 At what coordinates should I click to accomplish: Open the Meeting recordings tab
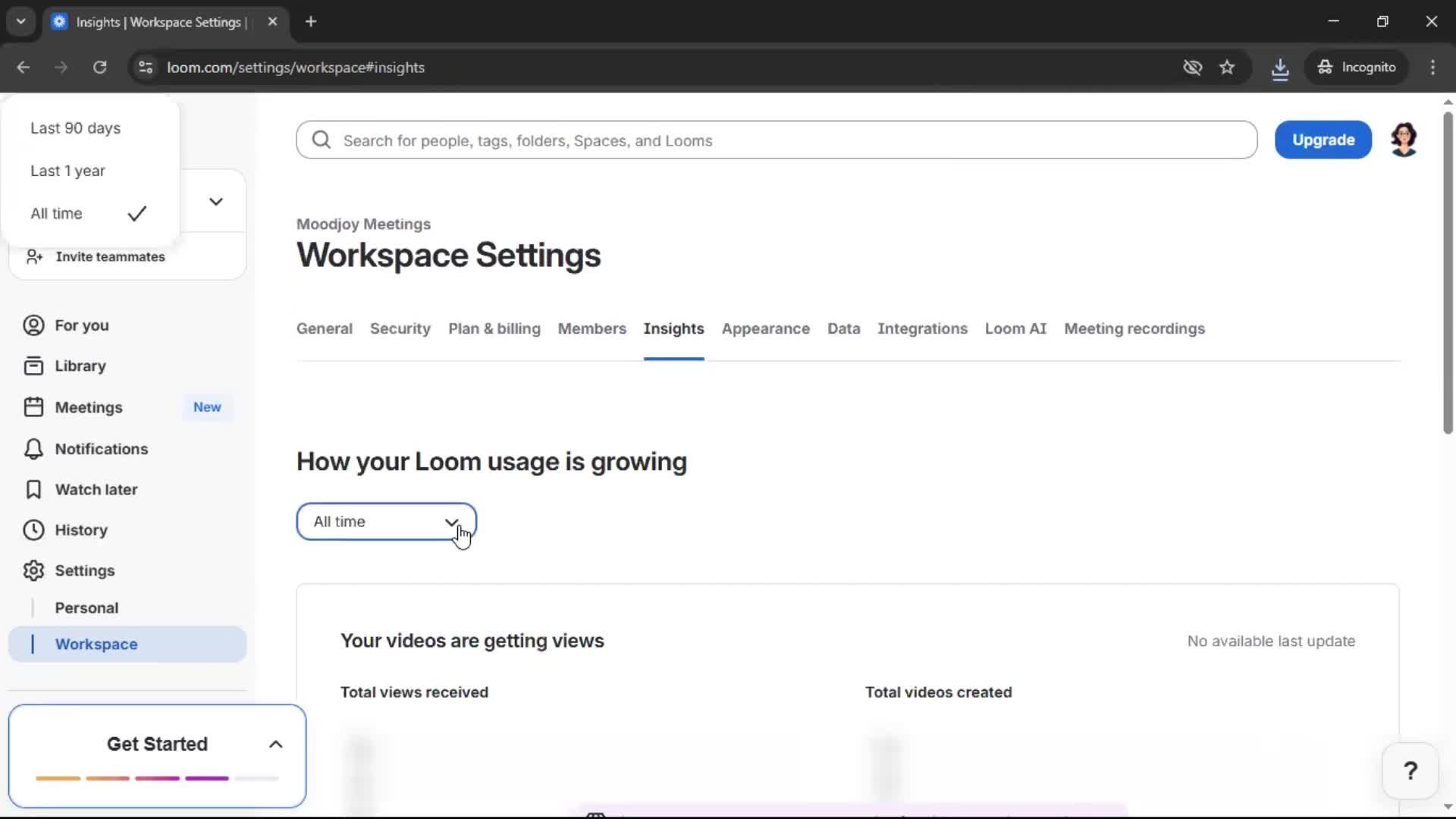[1134, 328]
